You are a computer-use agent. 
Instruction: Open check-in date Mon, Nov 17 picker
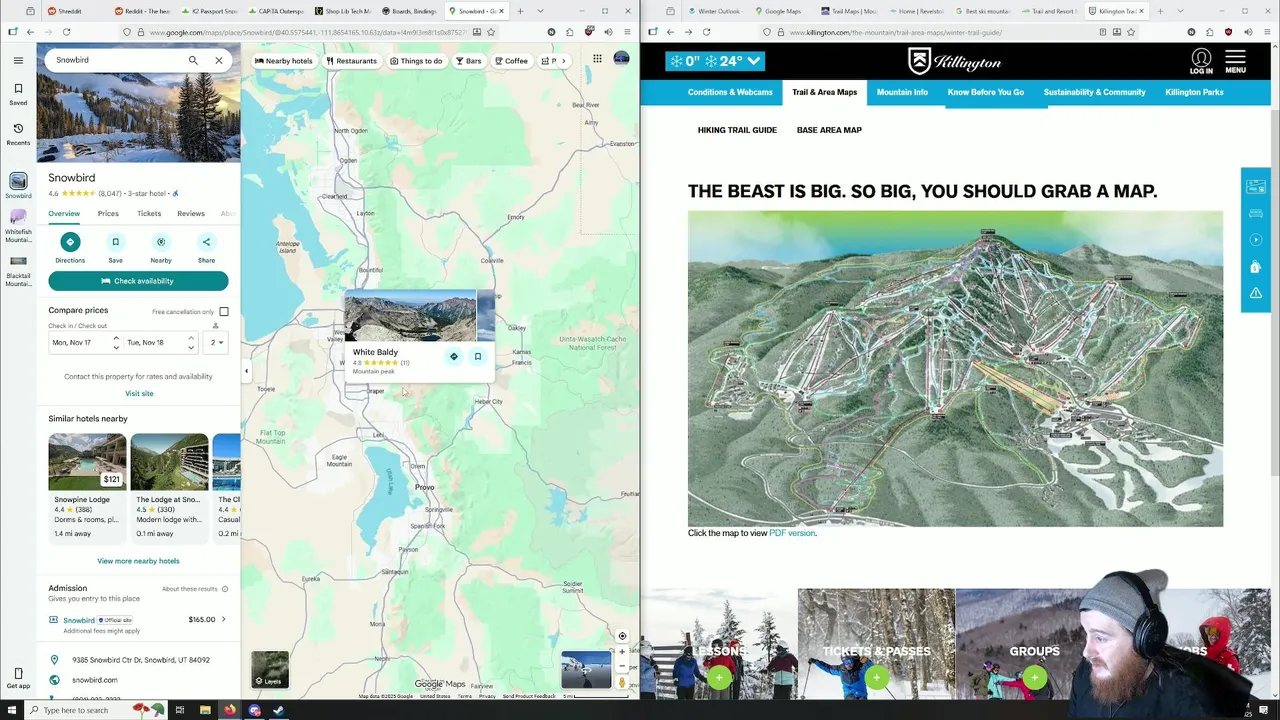tap(84, 342)
